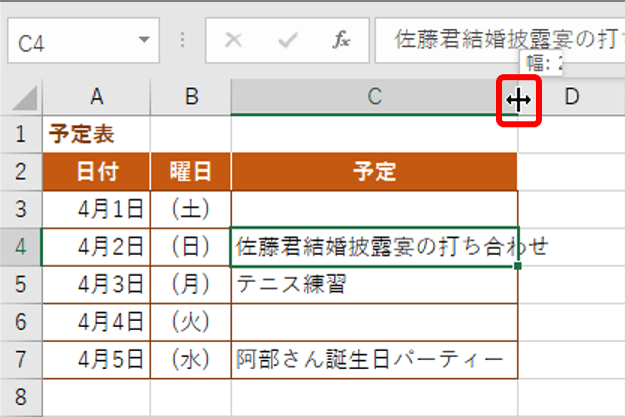
Task: Click the 曜日 header cell
Action: coord(191,171)
